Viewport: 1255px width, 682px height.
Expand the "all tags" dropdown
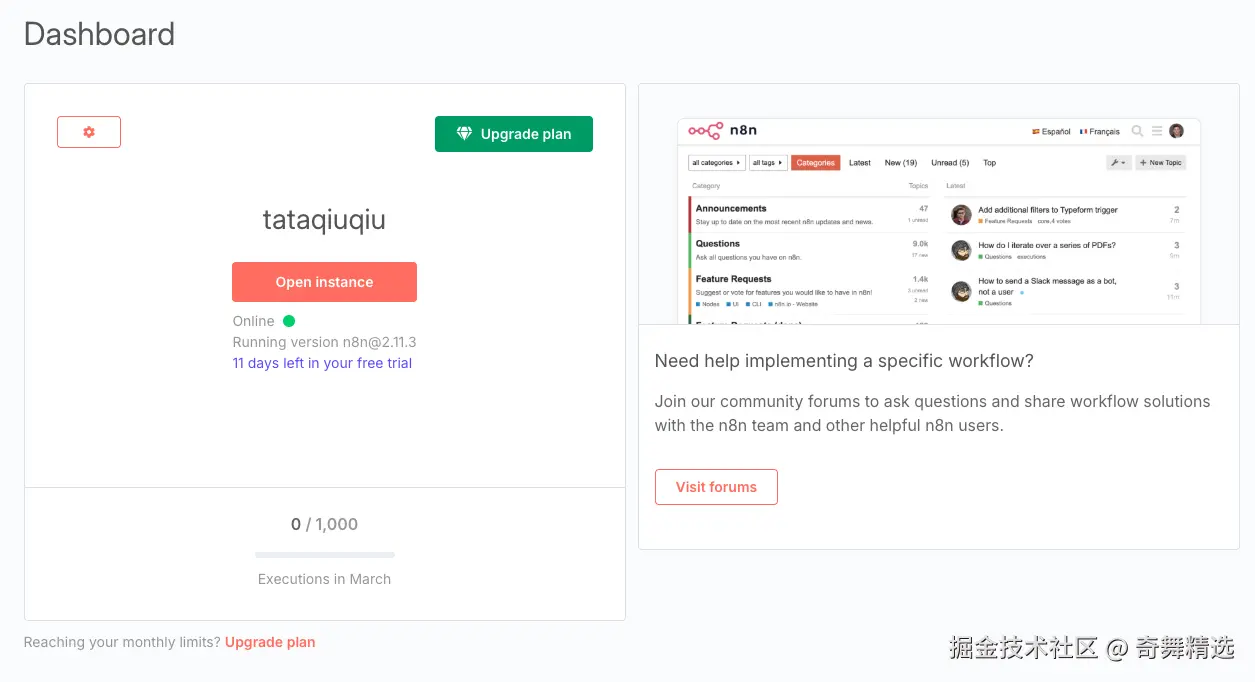tap(766, 163)
